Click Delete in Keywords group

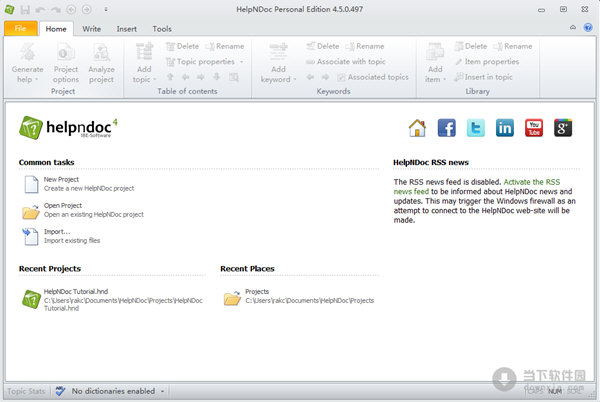click(x=323, y=46)
